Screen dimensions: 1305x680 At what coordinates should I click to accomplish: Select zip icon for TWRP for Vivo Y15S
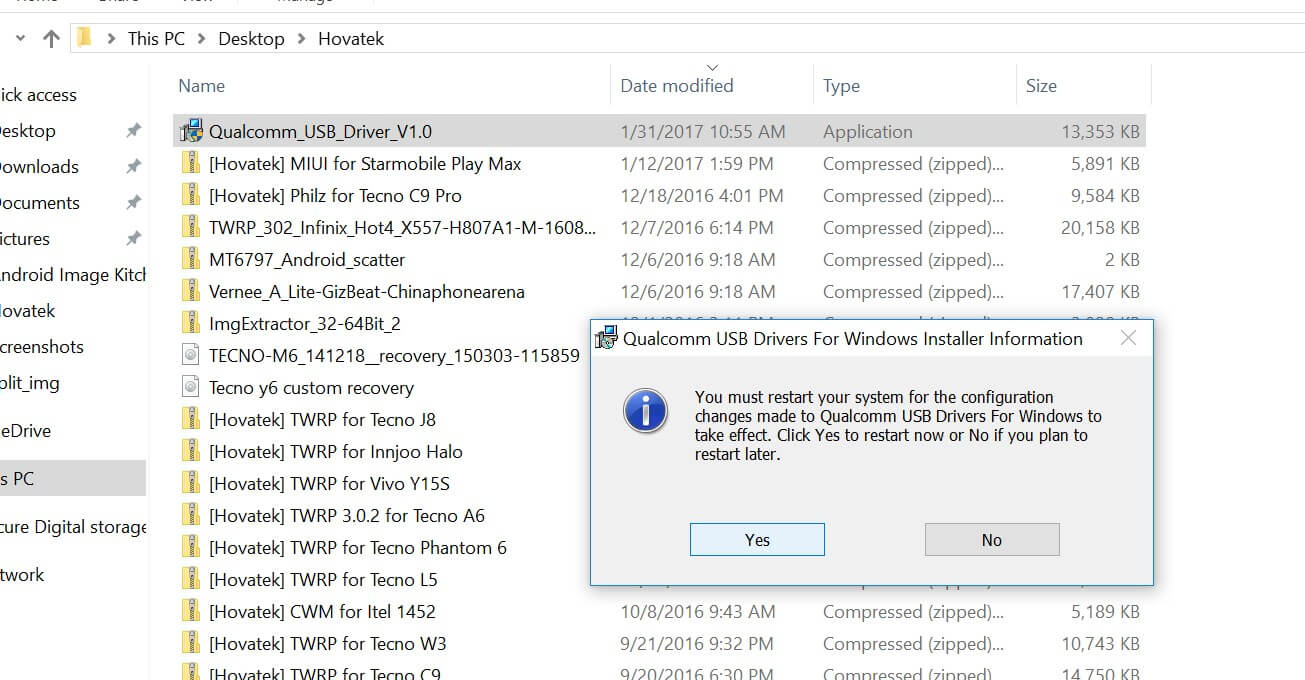coord(191,483)
